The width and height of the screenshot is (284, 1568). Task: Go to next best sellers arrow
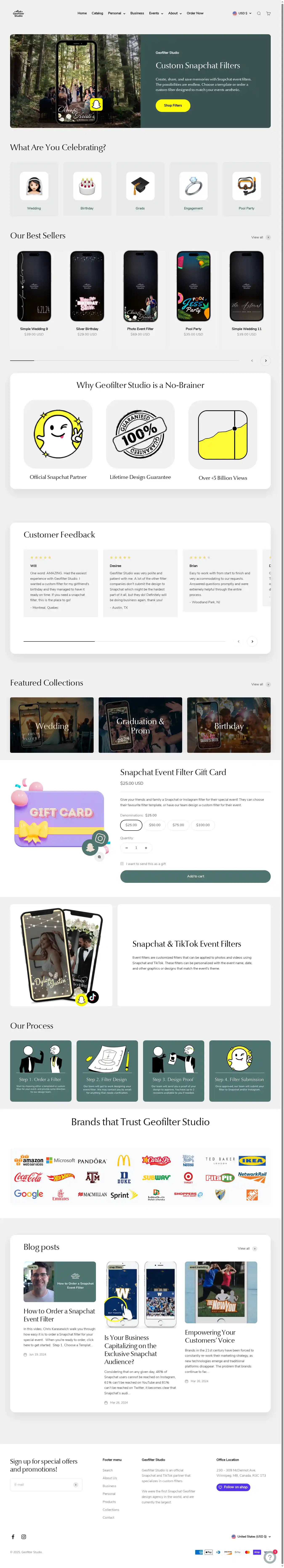(x=266, y=360)
